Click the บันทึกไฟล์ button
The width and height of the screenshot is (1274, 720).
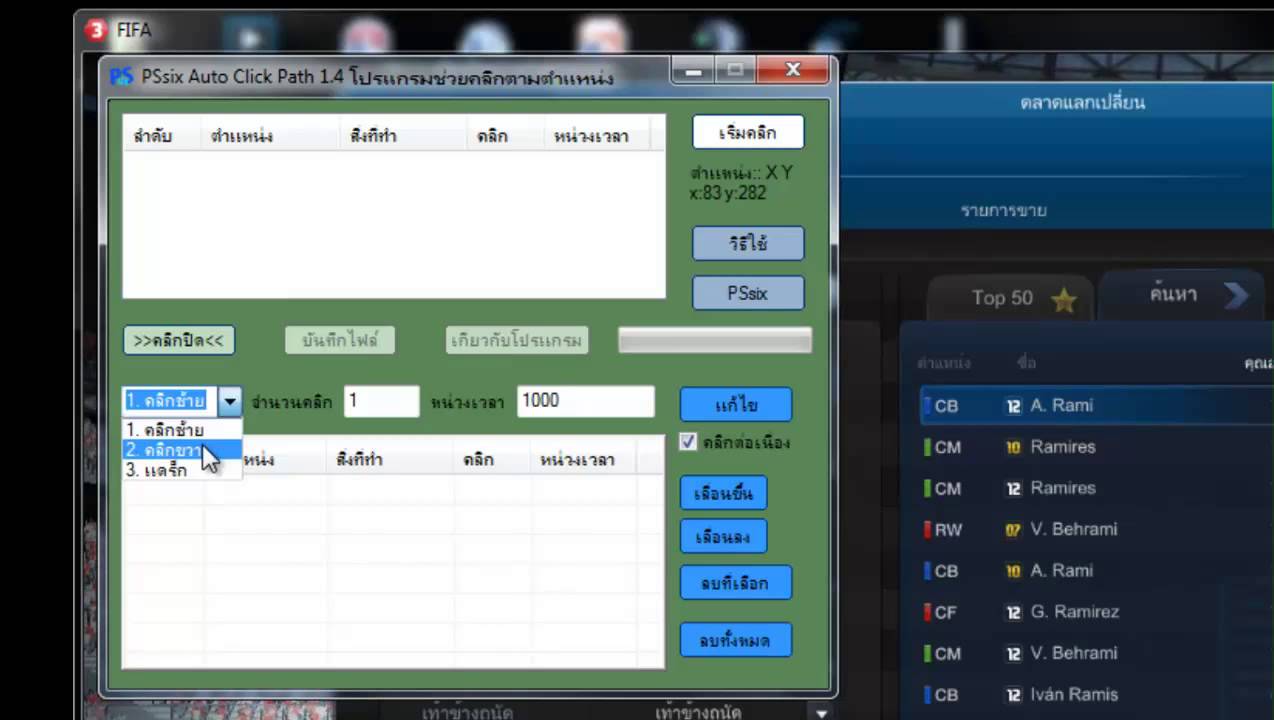pyautogui.click(x=340, y=340)
